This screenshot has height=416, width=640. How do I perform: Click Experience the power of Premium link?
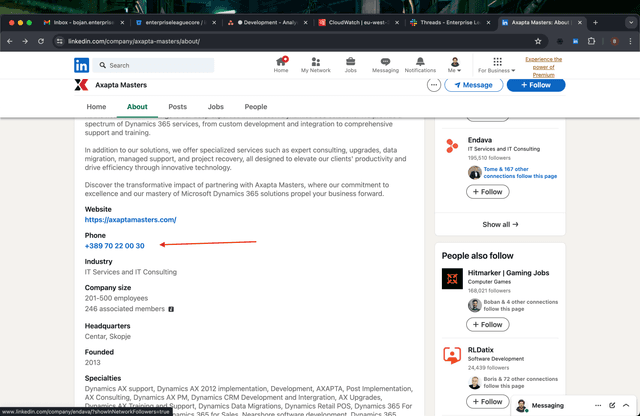click(x=544, y=67)
